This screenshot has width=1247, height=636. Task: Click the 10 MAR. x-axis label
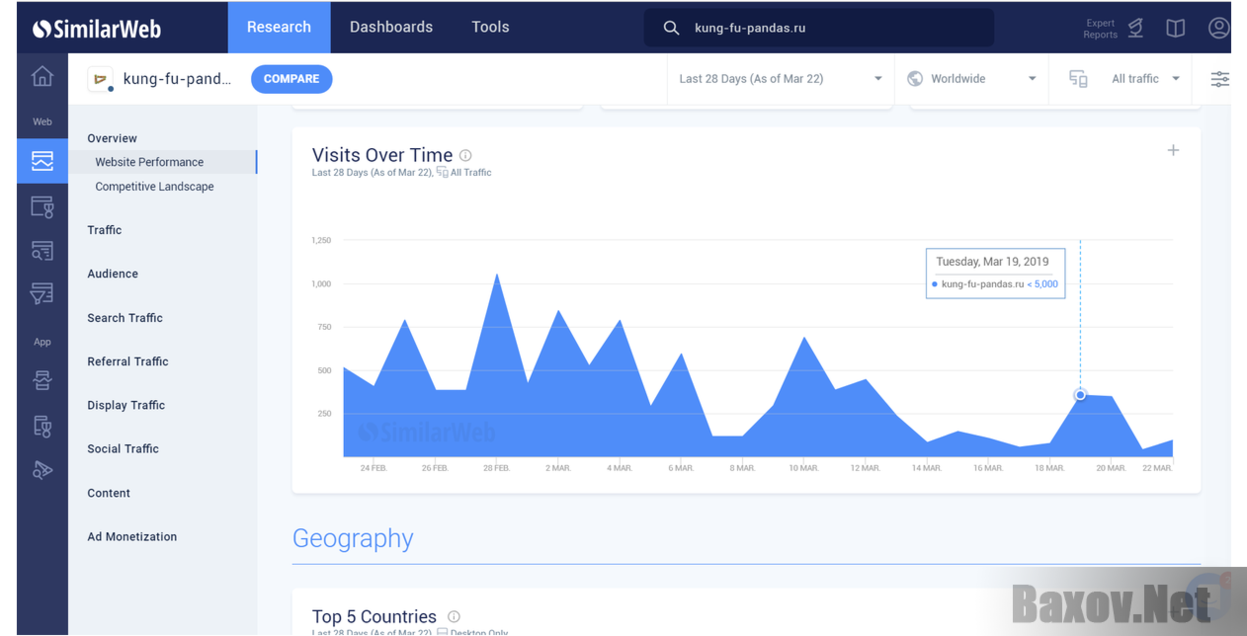(x=804, y=468)
